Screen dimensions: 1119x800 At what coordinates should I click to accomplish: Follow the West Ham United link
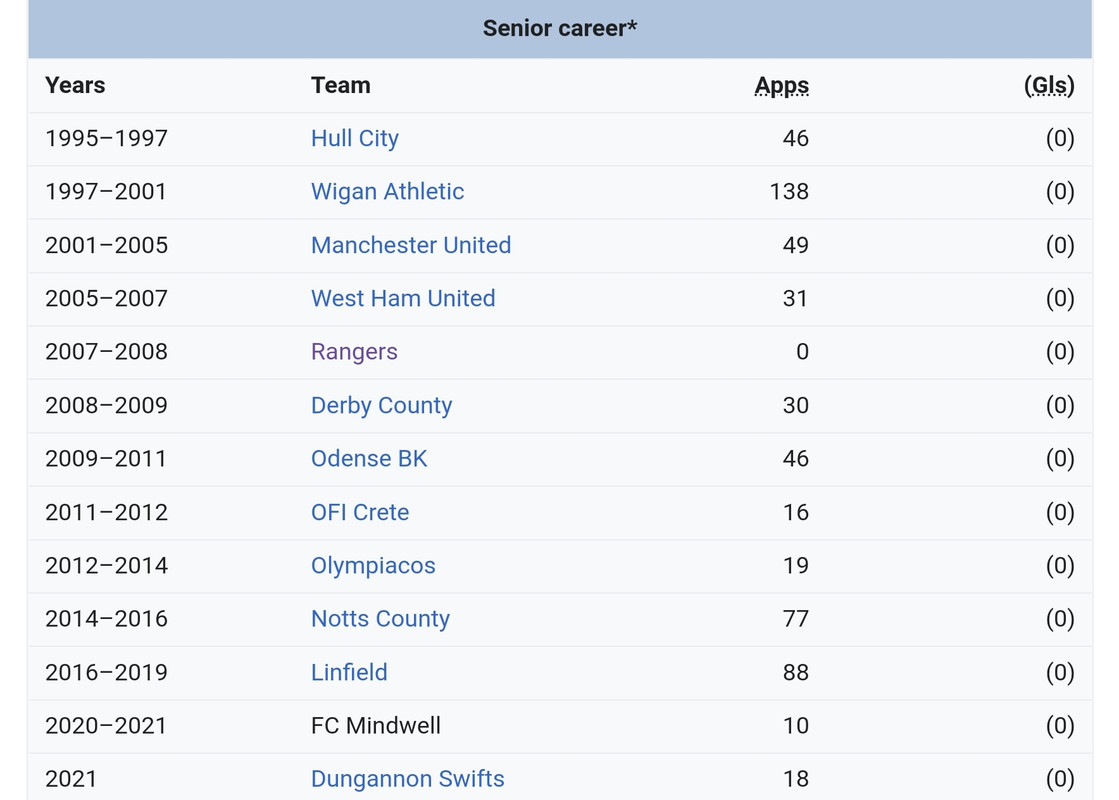pos(403,298)
